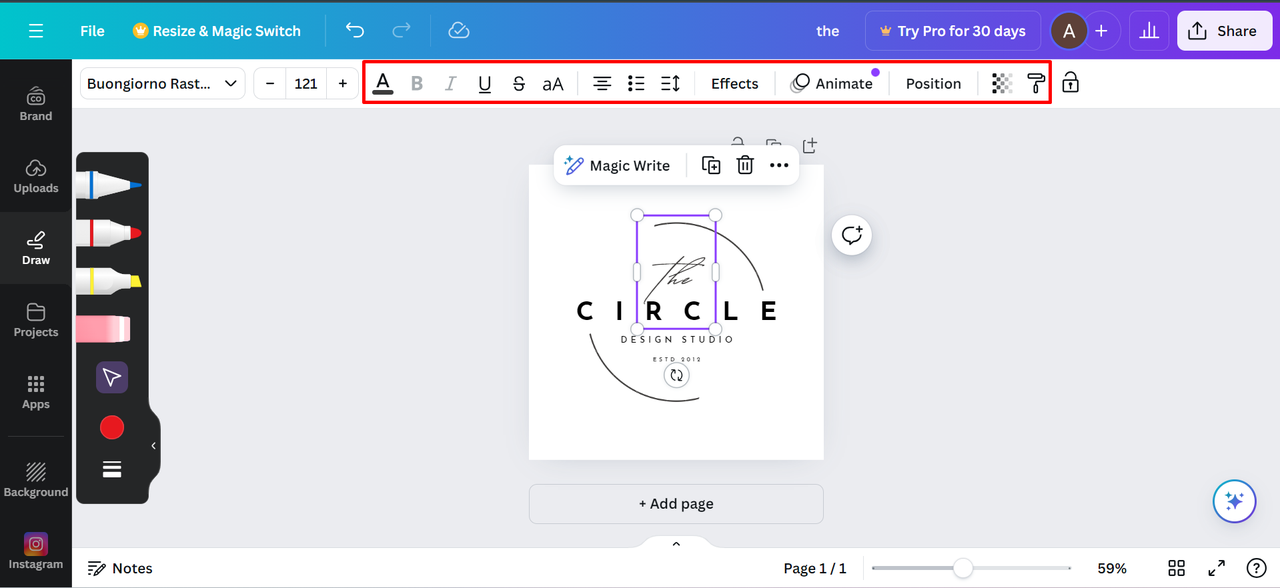
Task: Open the account avatar 'A'
Action: click(1069, 31)
